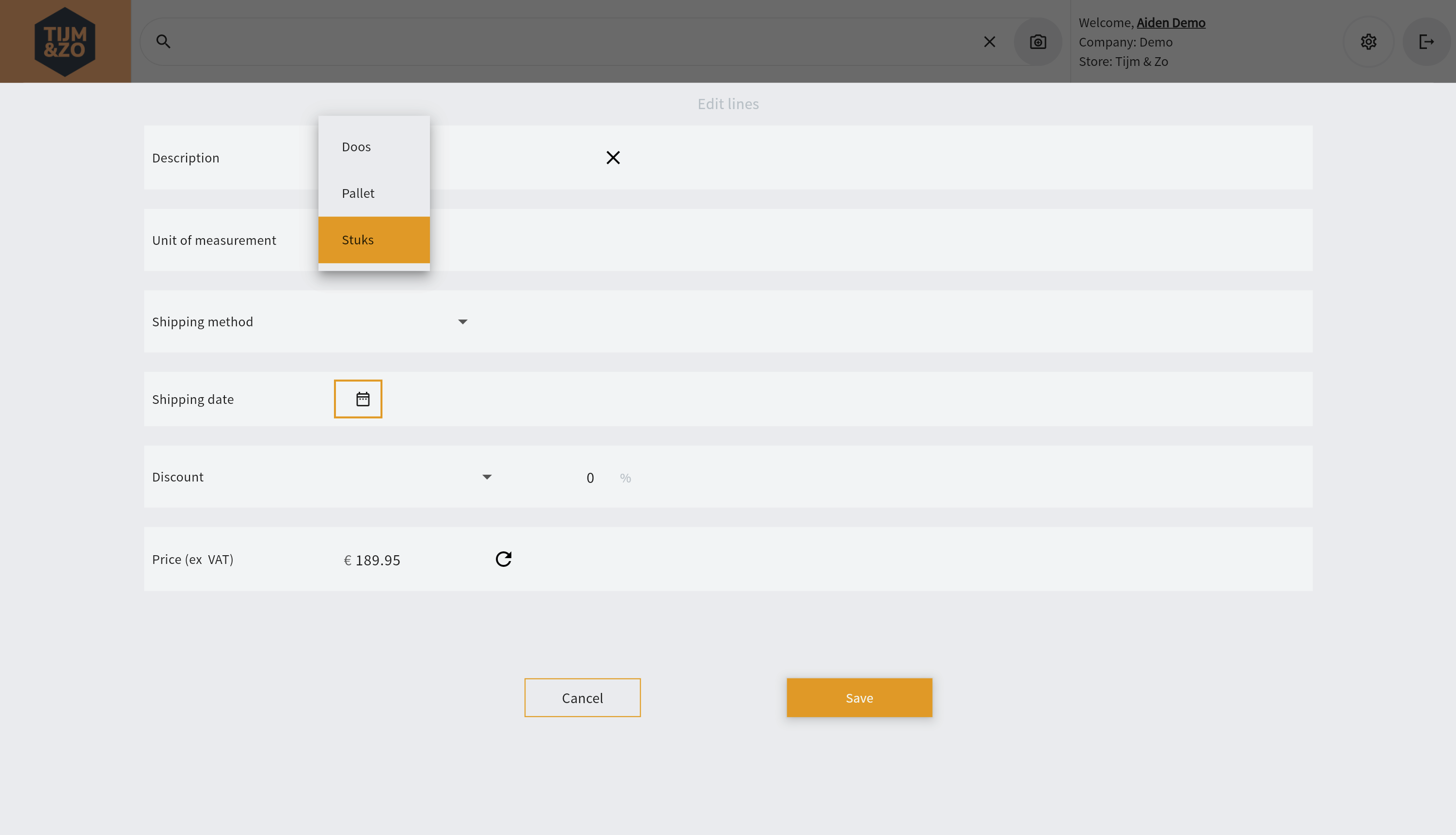Click the search magnifier icon
Screen dimensions: 1456x835
tap(163, 41)
